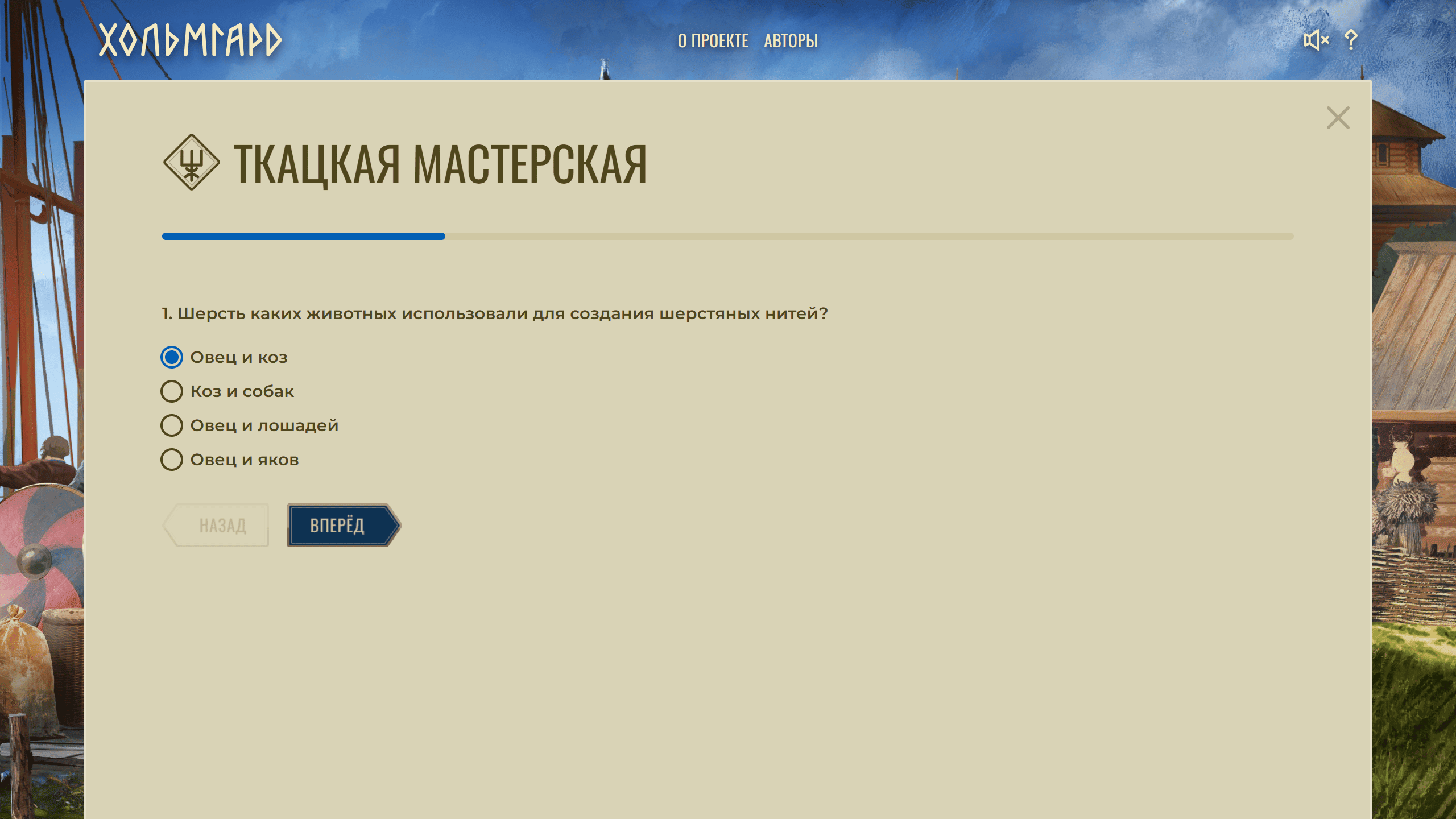Choose the Коз и собак answer
This screenshot has height=819, width=1456.
tap(171, 391)
